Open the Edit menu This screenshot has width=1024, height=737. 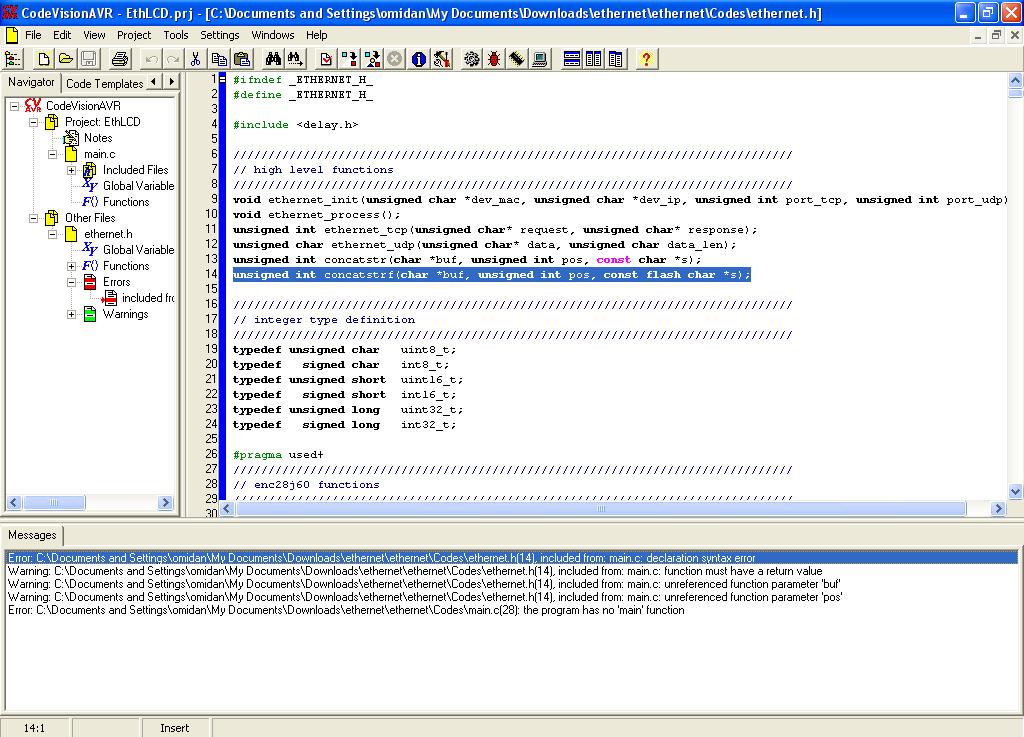click(62, 35)
